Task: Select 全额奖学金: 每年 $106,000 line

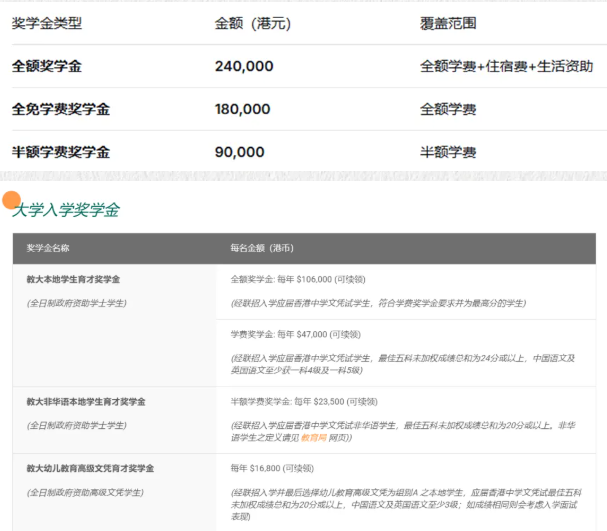Action: [x=298, y=279]
